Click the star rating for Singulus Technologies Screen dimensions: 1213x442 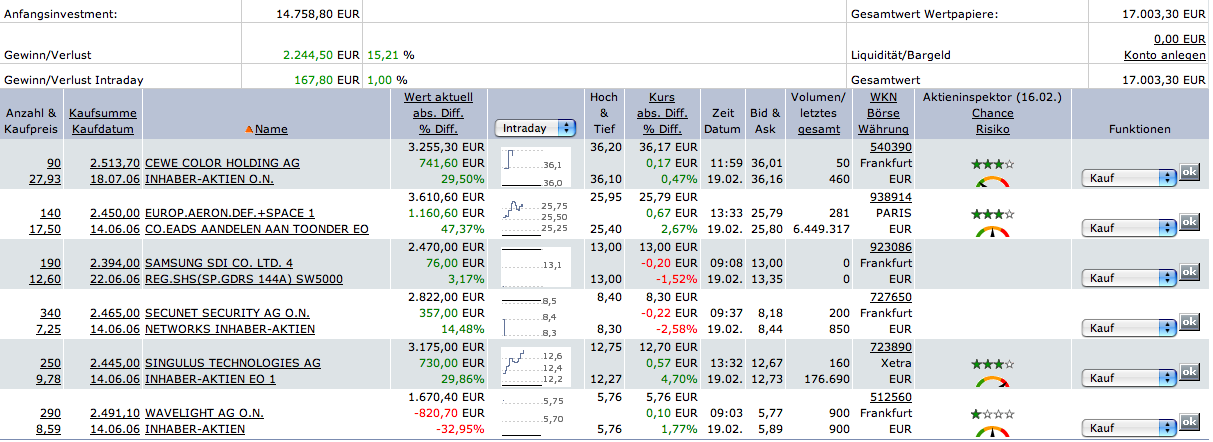(x=992, y=363)
